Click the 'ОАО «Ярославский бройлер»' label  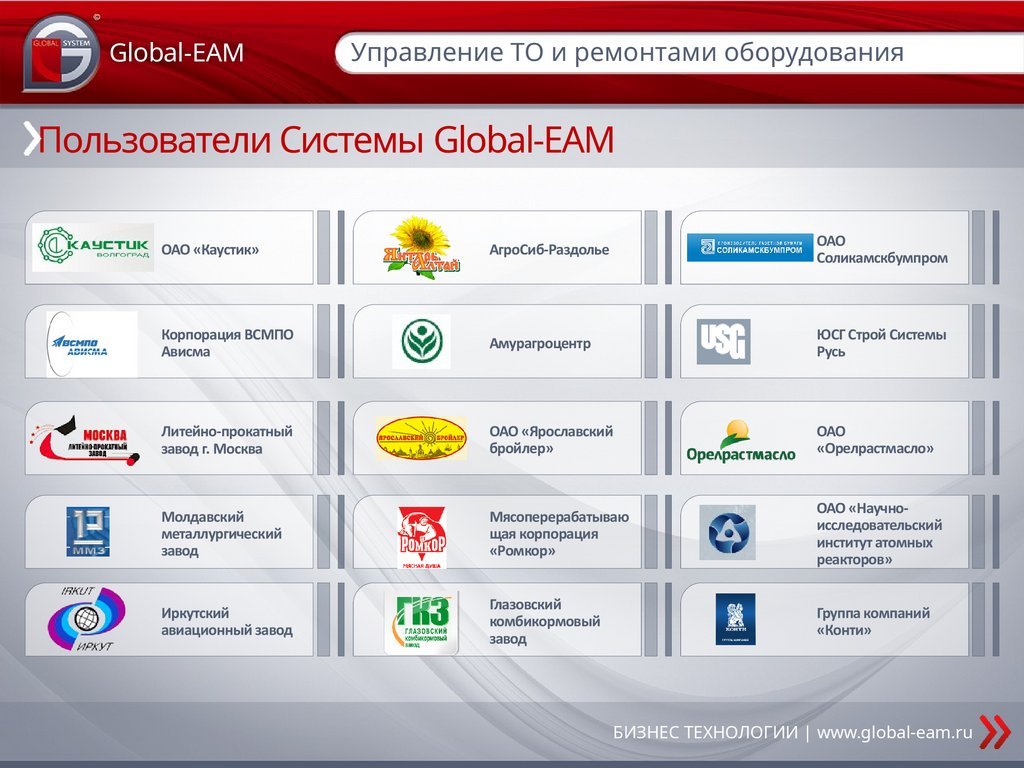(551, 440)
